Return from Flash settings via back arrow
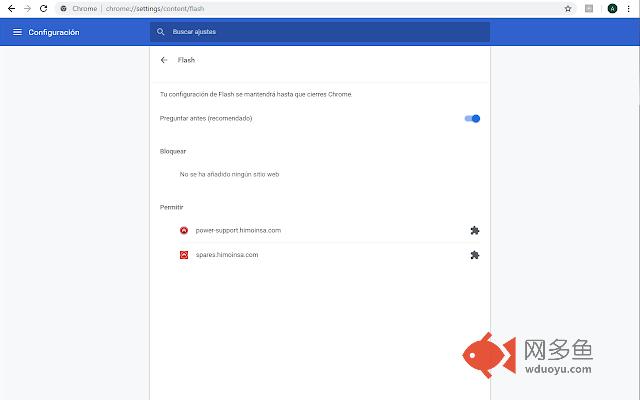This screenshot has width=640, height=400. pos(164,60)
